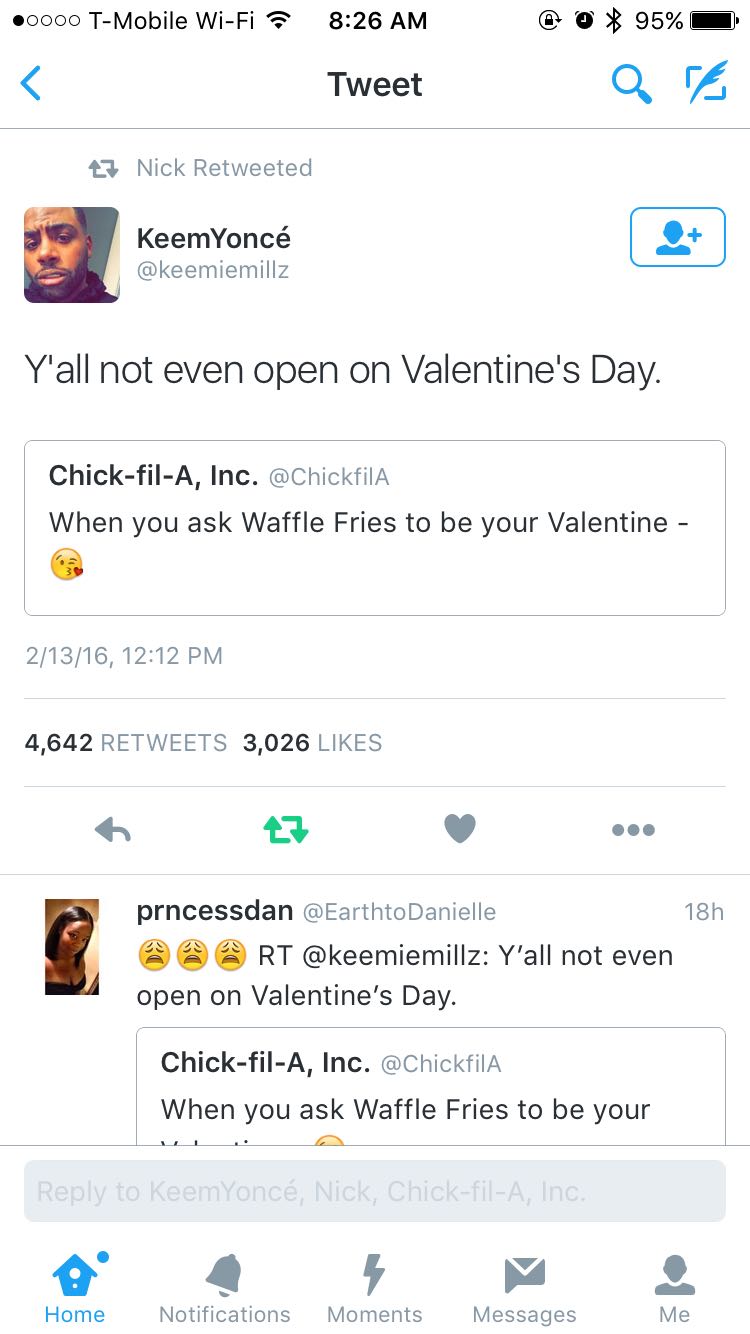Open the Me profile tab
This screenshot has width=750, height=1334.
pyautogui.click(x=674, y=1288)
